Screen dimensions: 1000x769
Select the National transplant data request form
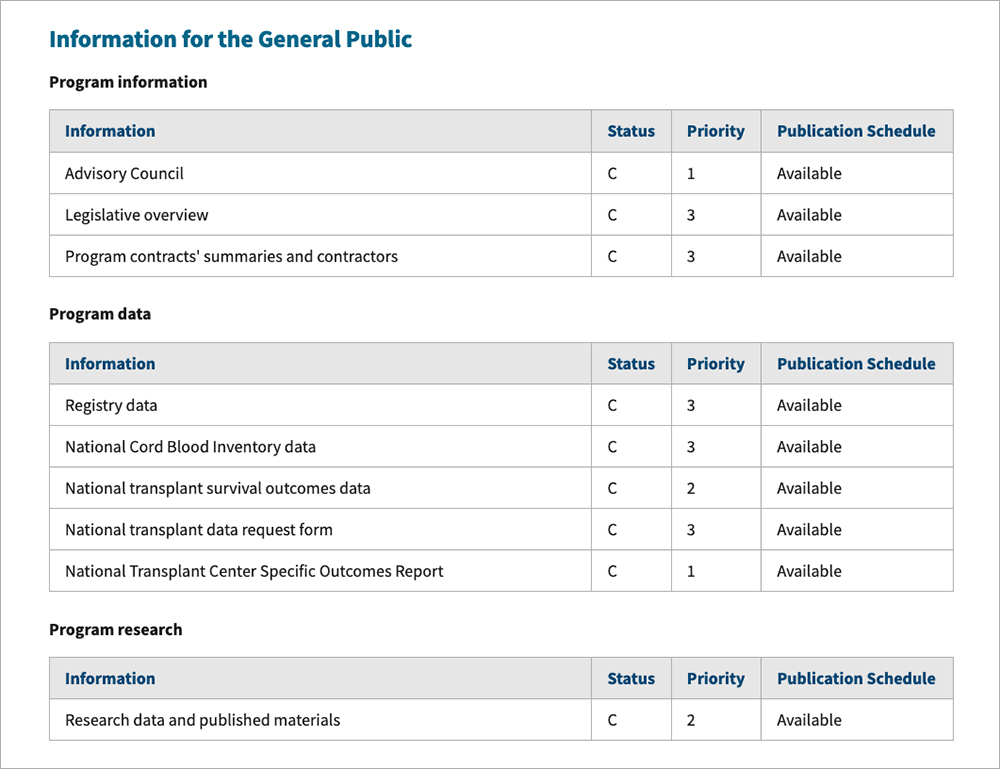(198, 530)
